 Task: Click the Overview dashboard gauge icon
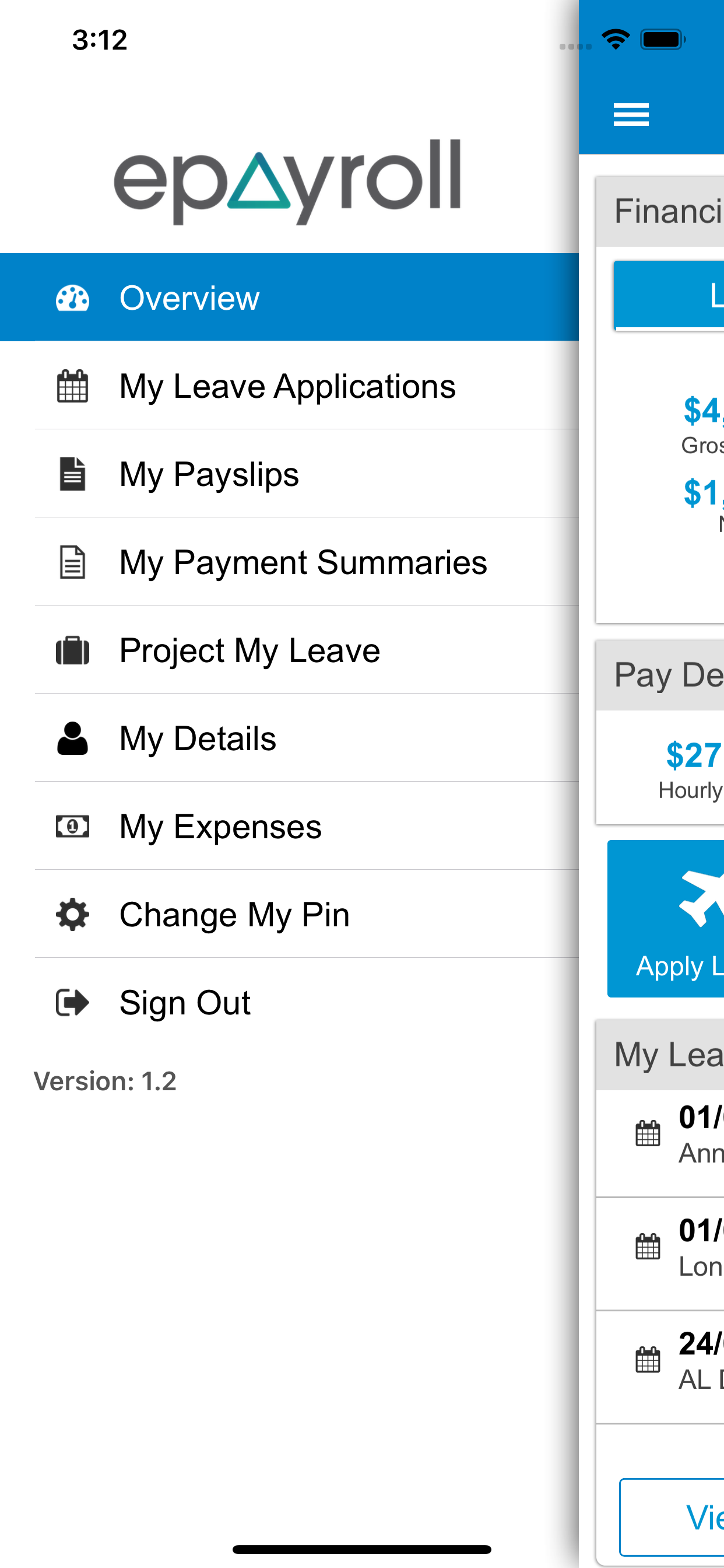(x=72, y=298)
